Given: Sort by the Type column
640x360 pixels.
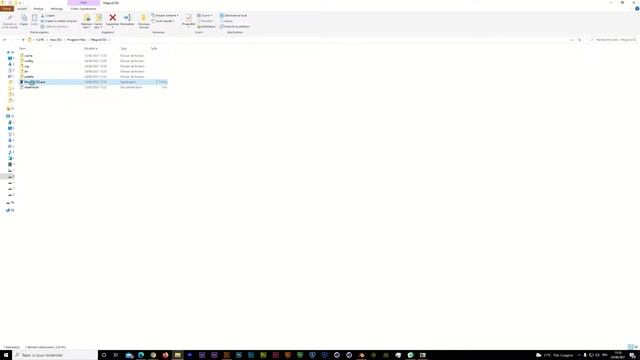Looking at the screenshot, I should (123, 49).
